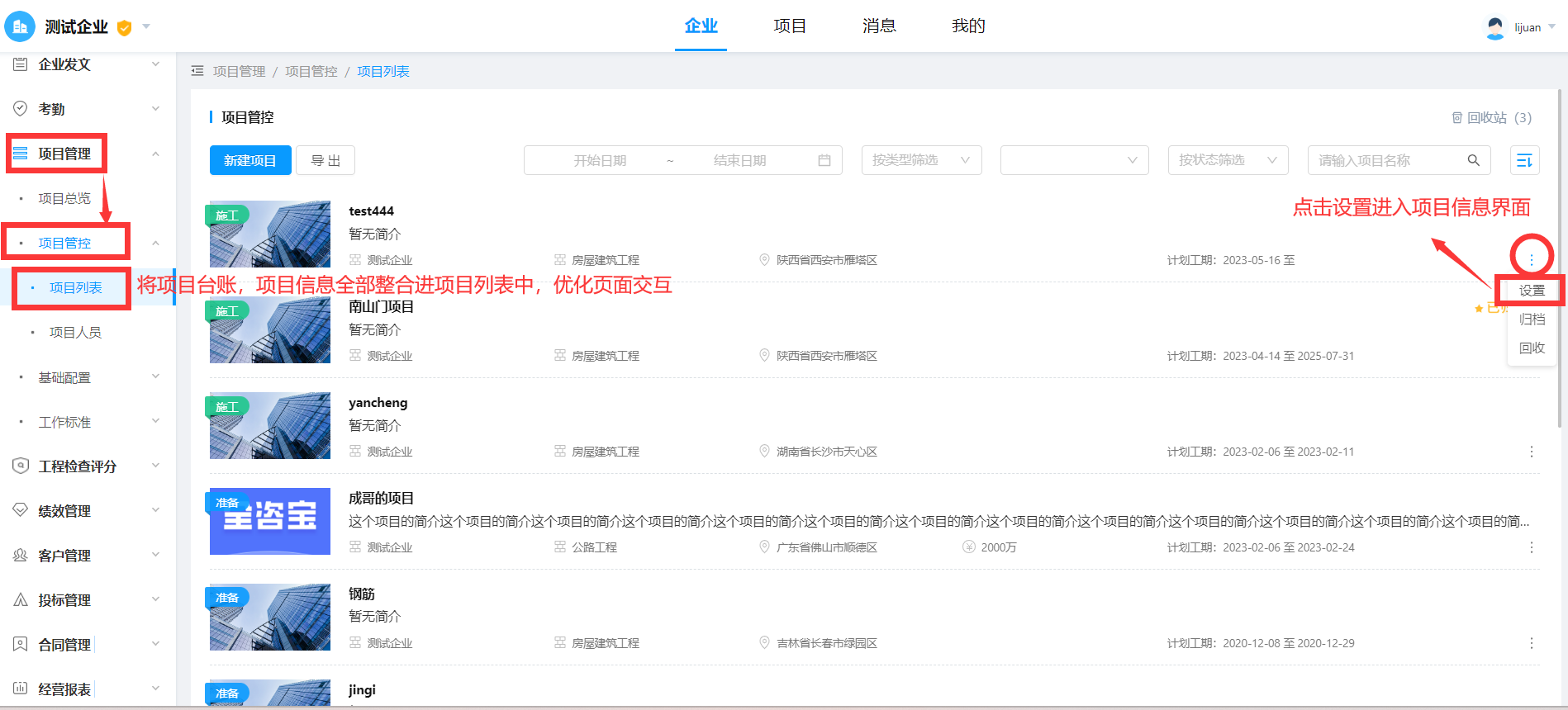The height and width of the screenshot is (710, 1568).
Task: Click the 导出 button
Action: (325, 160)
